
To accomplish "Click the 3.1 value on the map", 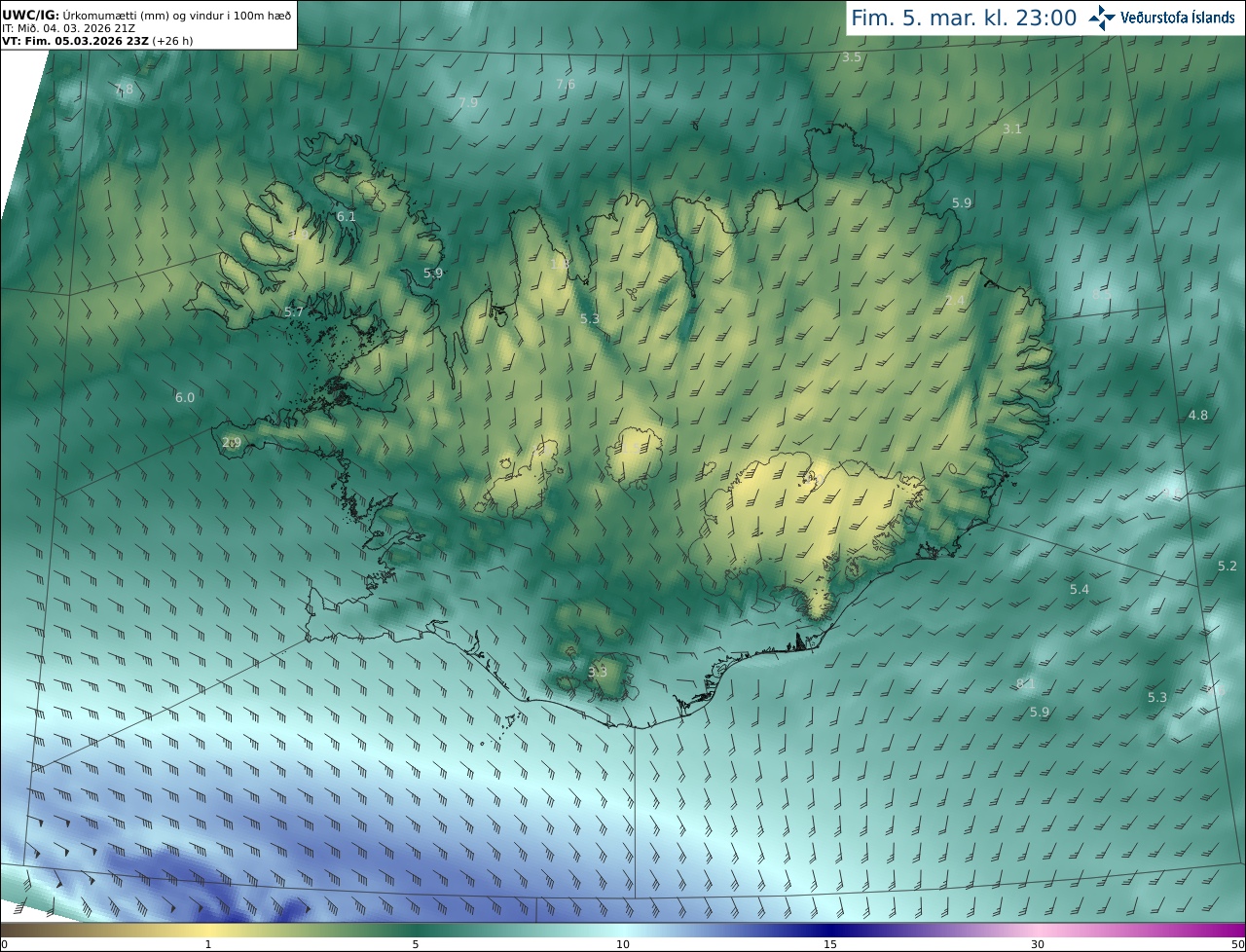I will 1012,128.
